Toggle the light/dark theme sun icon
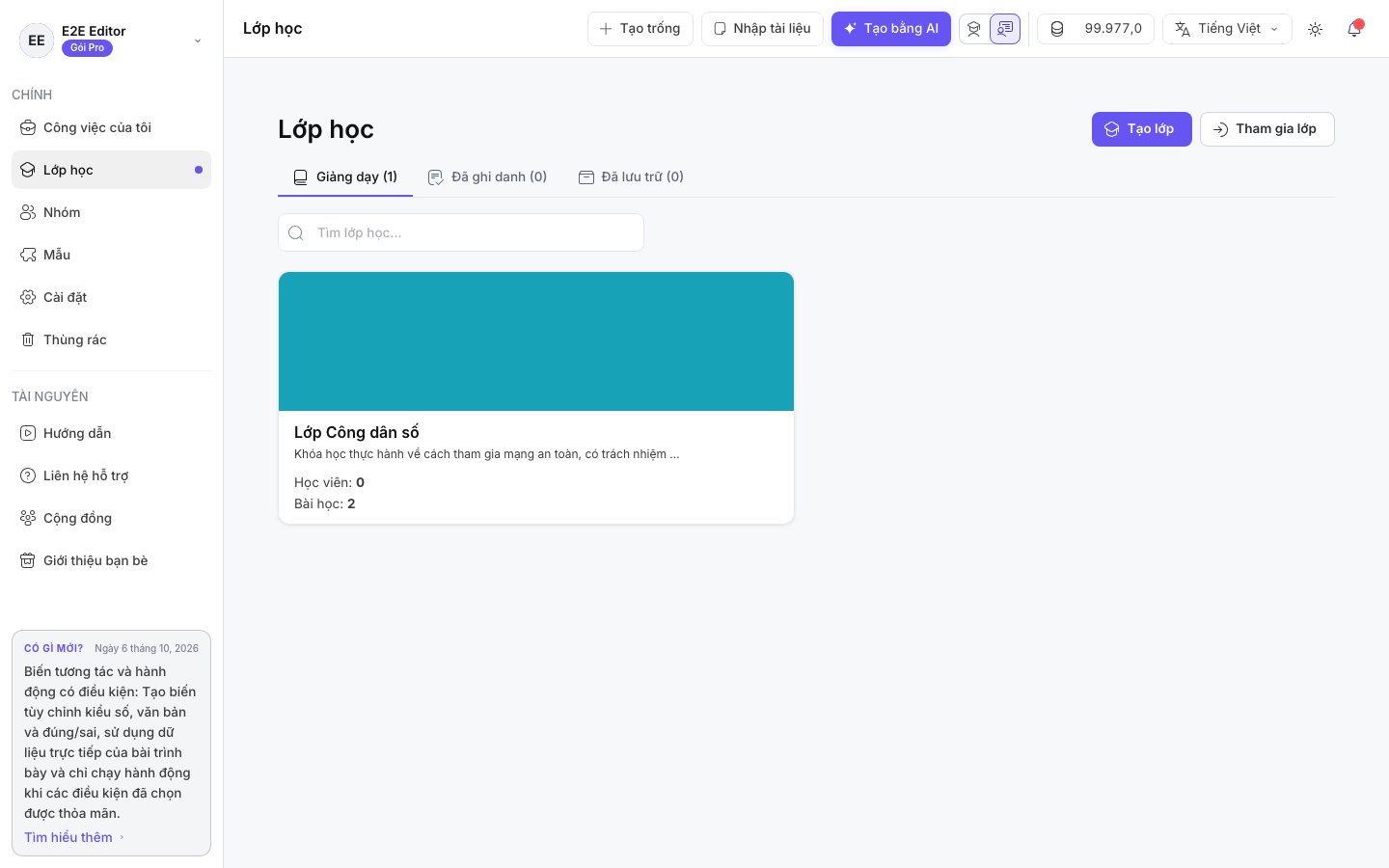Viewport: 1389px width, 868px height. point(1315,29)
